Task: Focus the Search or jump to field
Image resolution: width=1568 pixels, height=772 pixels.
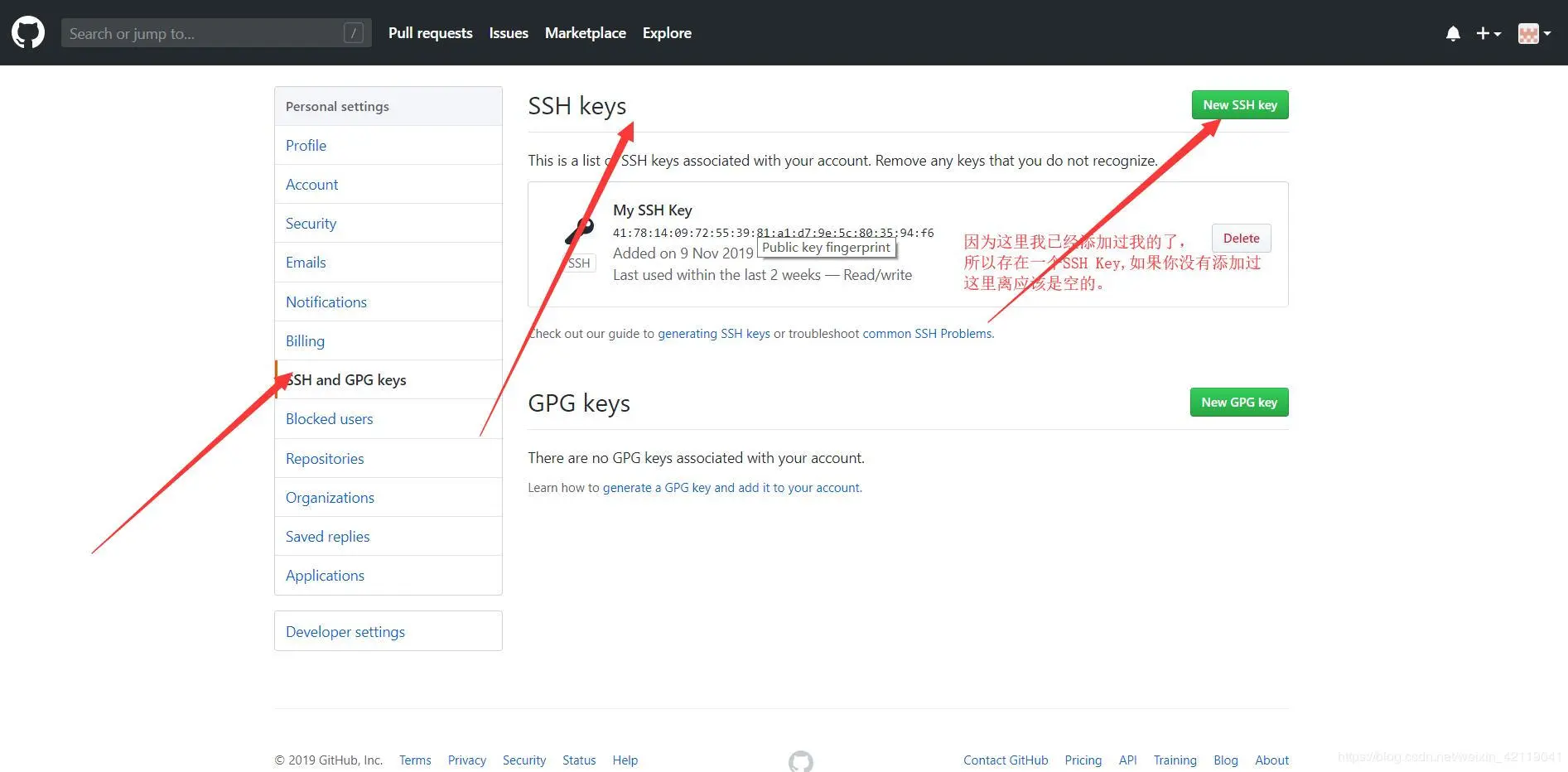Action: (x=216, y=33)
